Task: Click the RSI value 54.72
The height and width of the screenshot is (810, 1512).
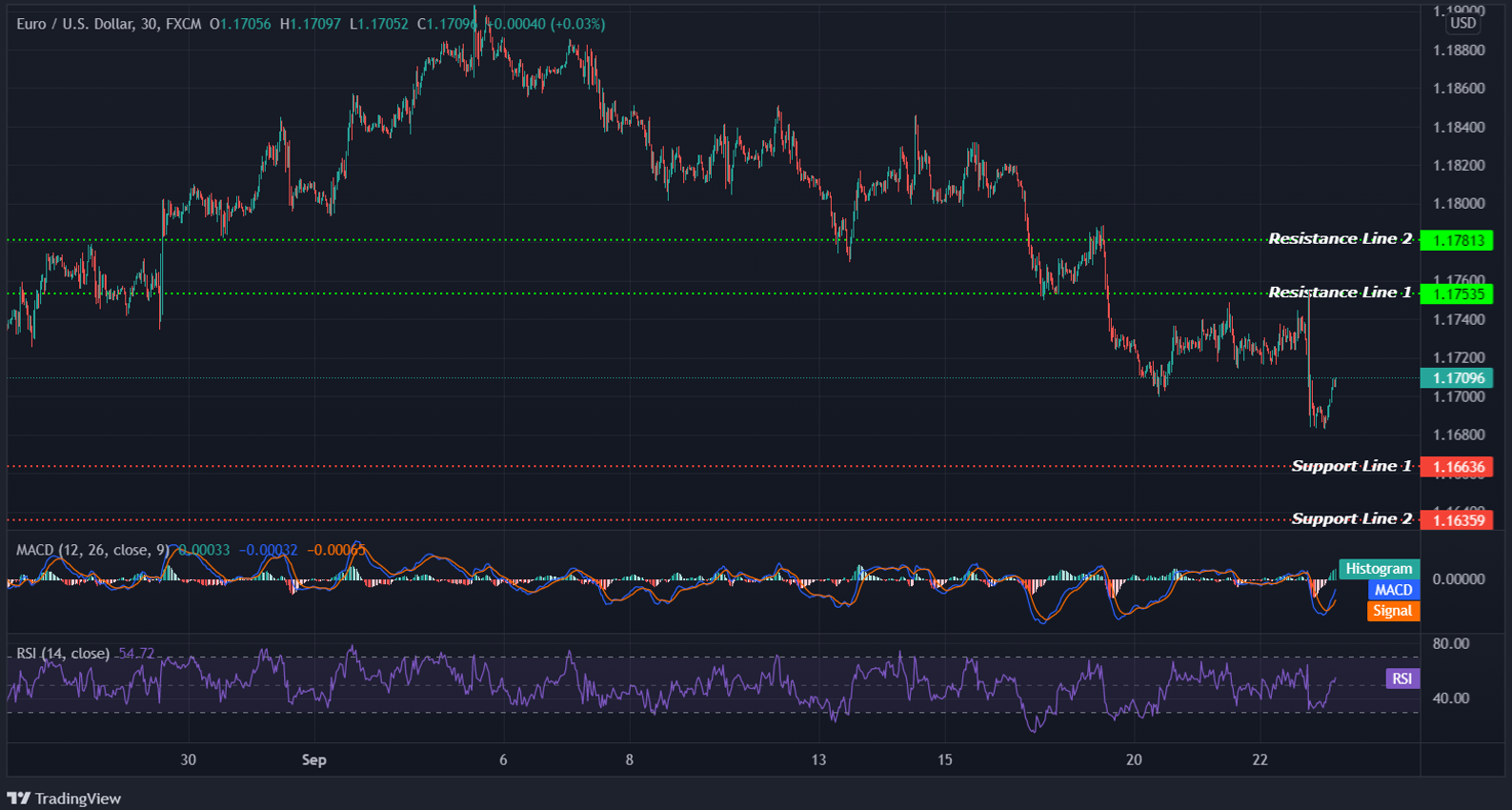Action: point(134,654)
